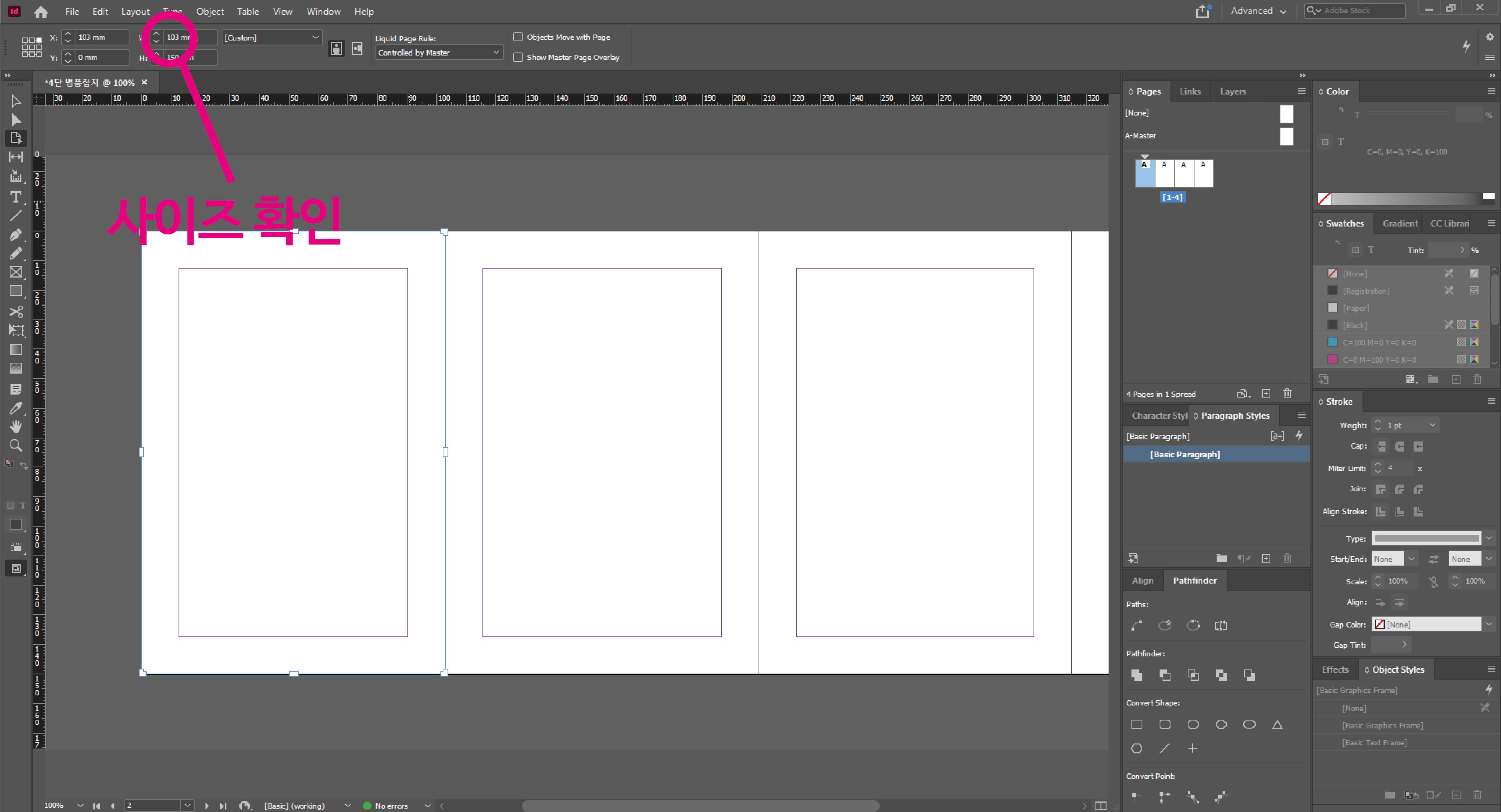Select the Note tool

click(16, 389)
